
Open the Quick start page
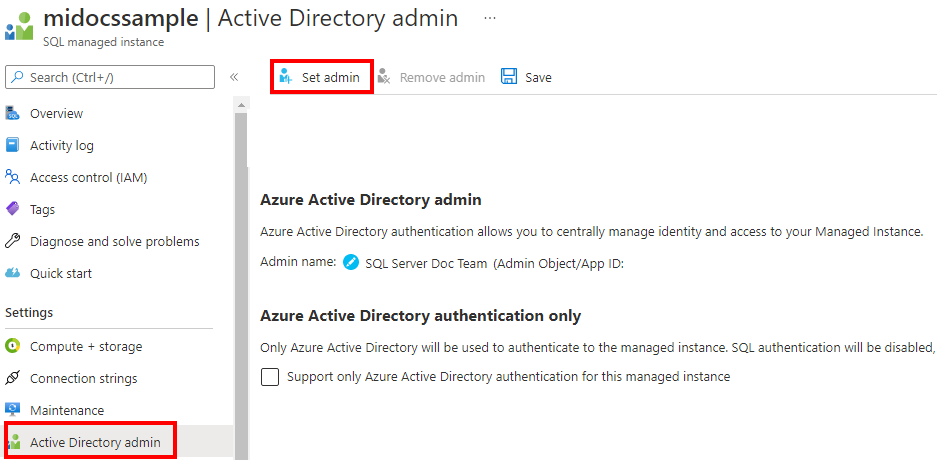coord(61,274)
